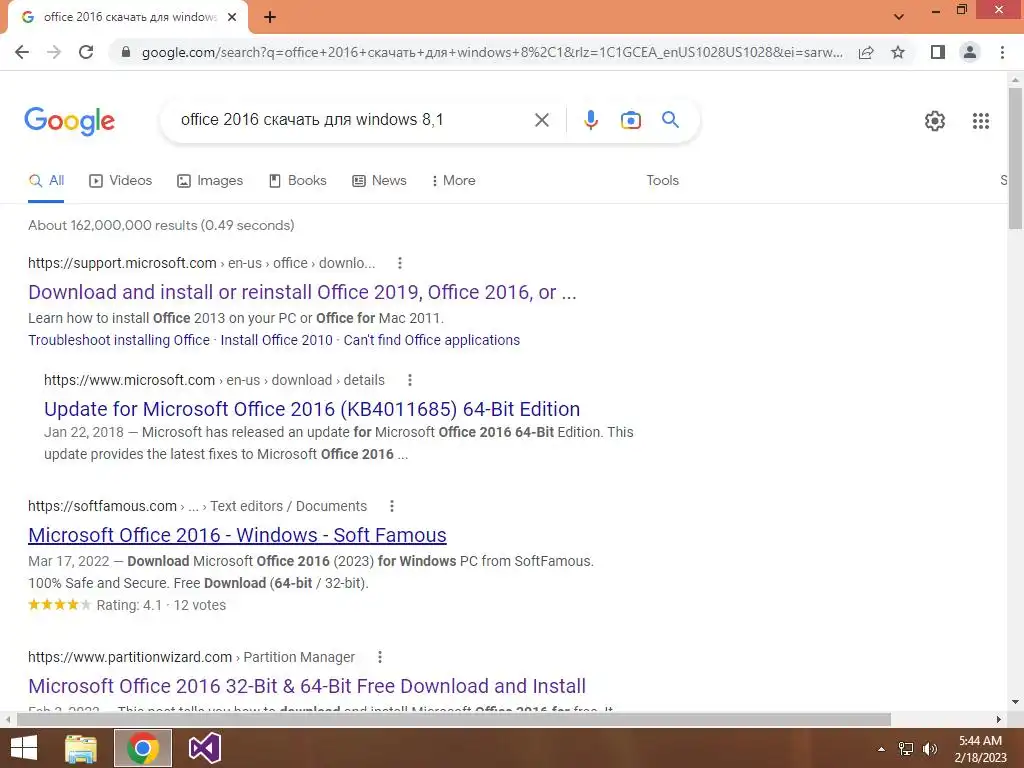Switch to News results tab
The image size is (1024, 768).
pos(379,181)
